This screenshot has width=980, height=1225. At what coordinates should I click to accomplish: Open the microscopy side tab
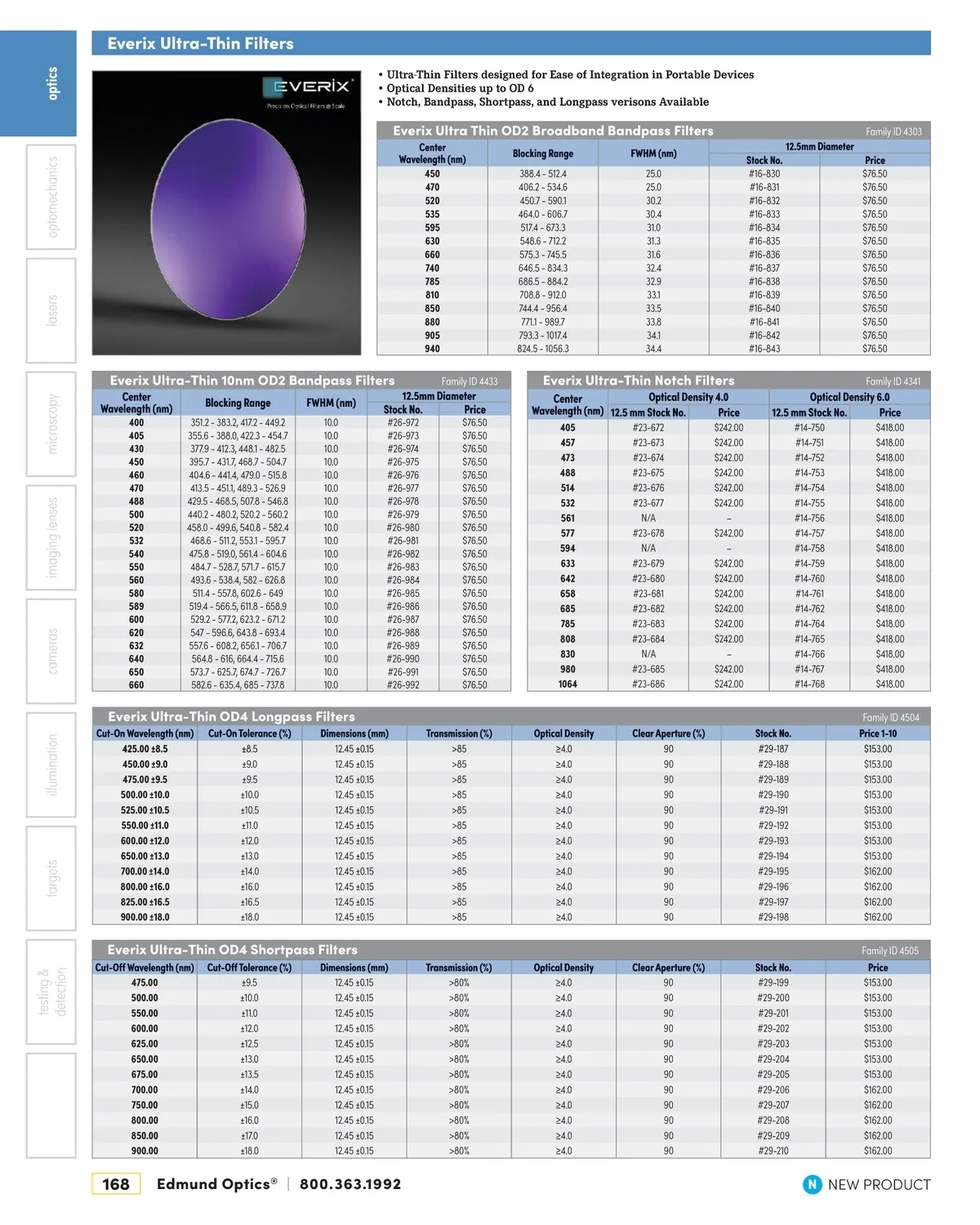coord(51,424)
